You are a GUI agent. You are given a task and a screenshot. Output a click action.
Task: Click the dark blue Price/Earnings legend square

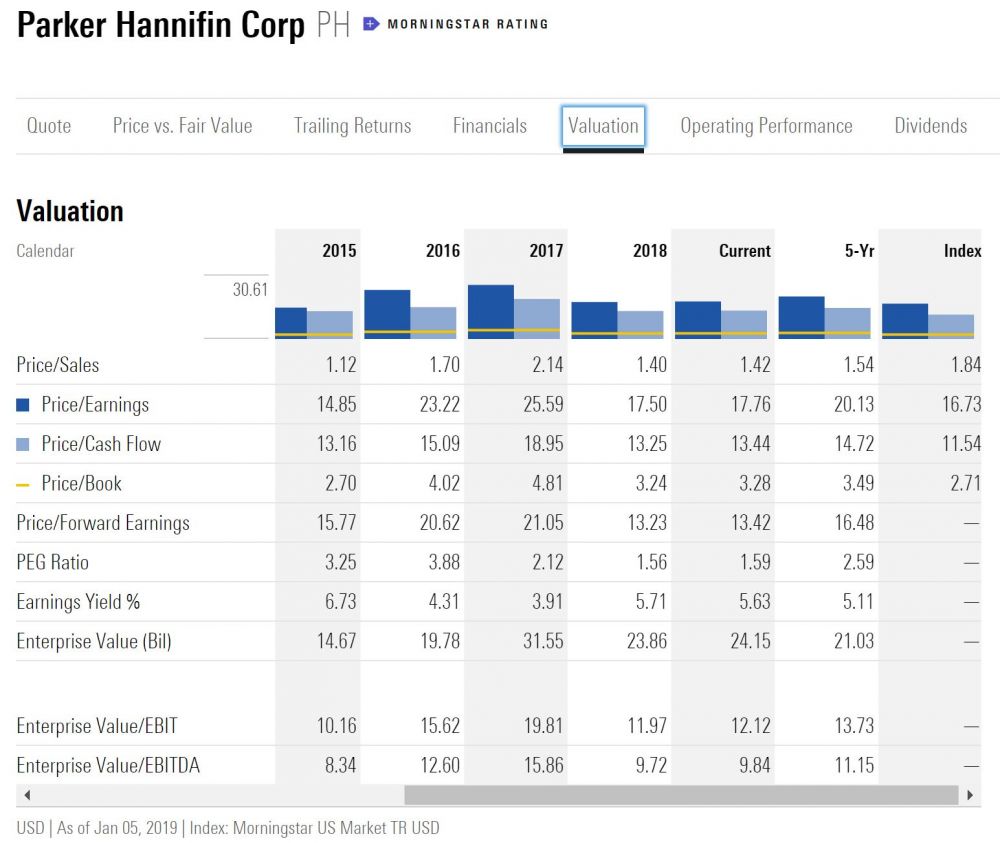click(x=23, y=405)
